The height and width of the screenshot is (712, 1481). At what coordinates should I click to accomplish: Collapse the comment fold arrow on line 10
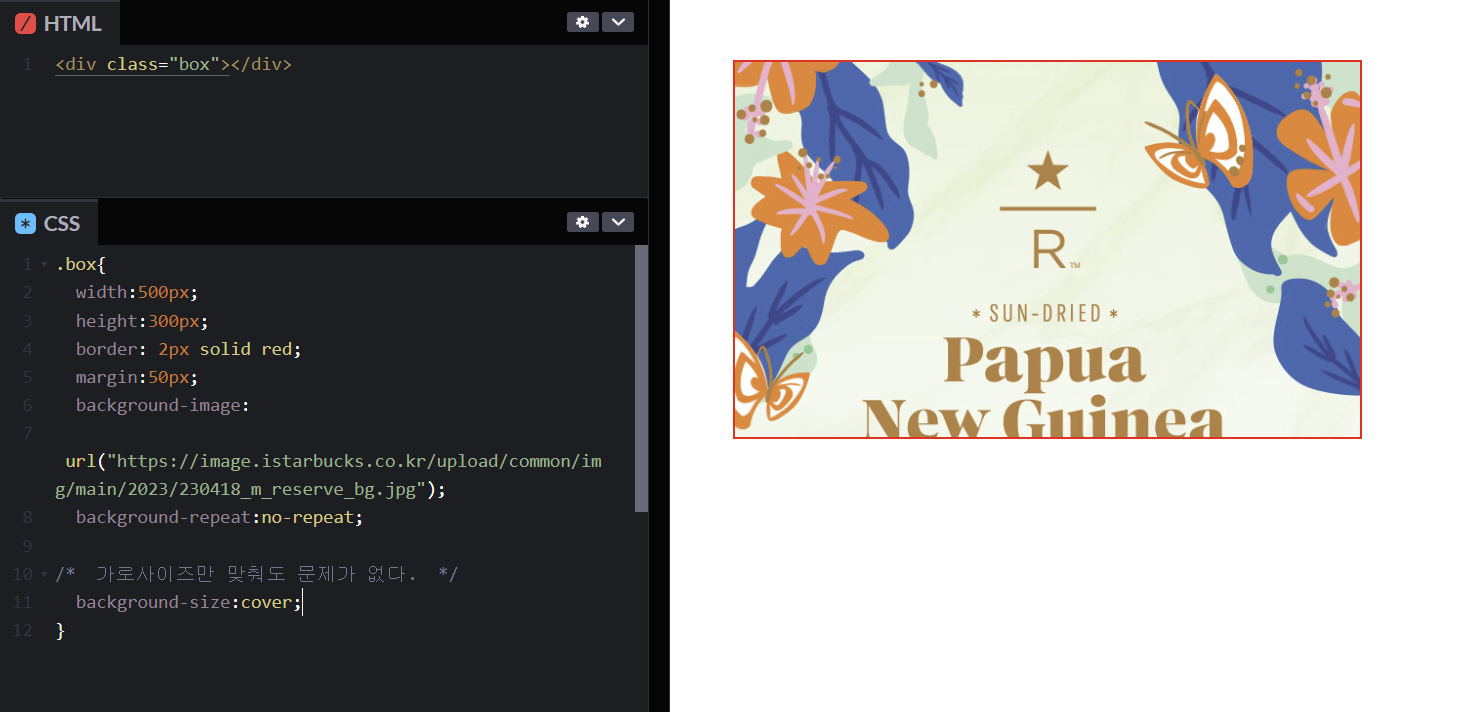(x=44, y=574)
